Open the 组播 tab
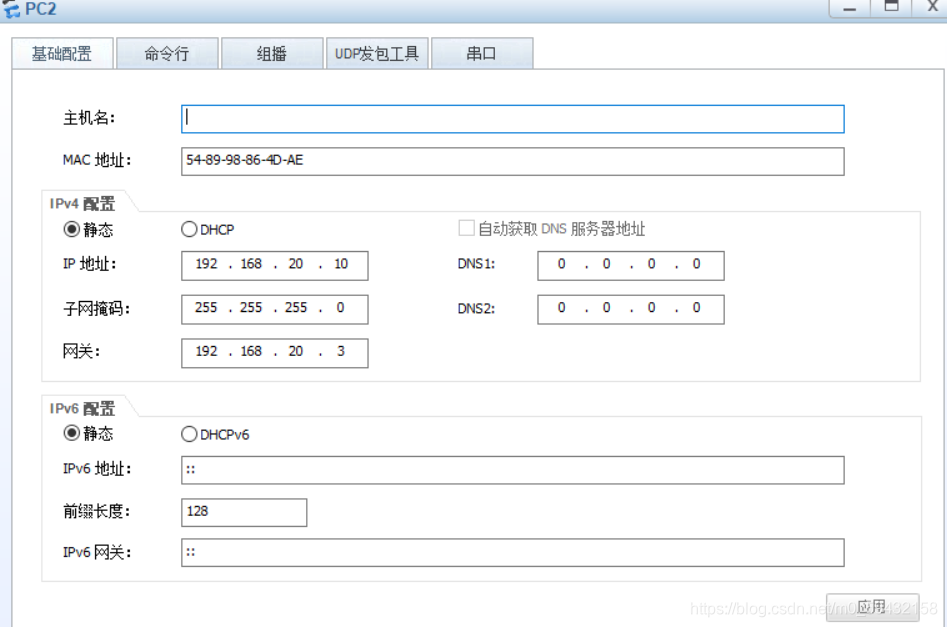 click(272, 54)
